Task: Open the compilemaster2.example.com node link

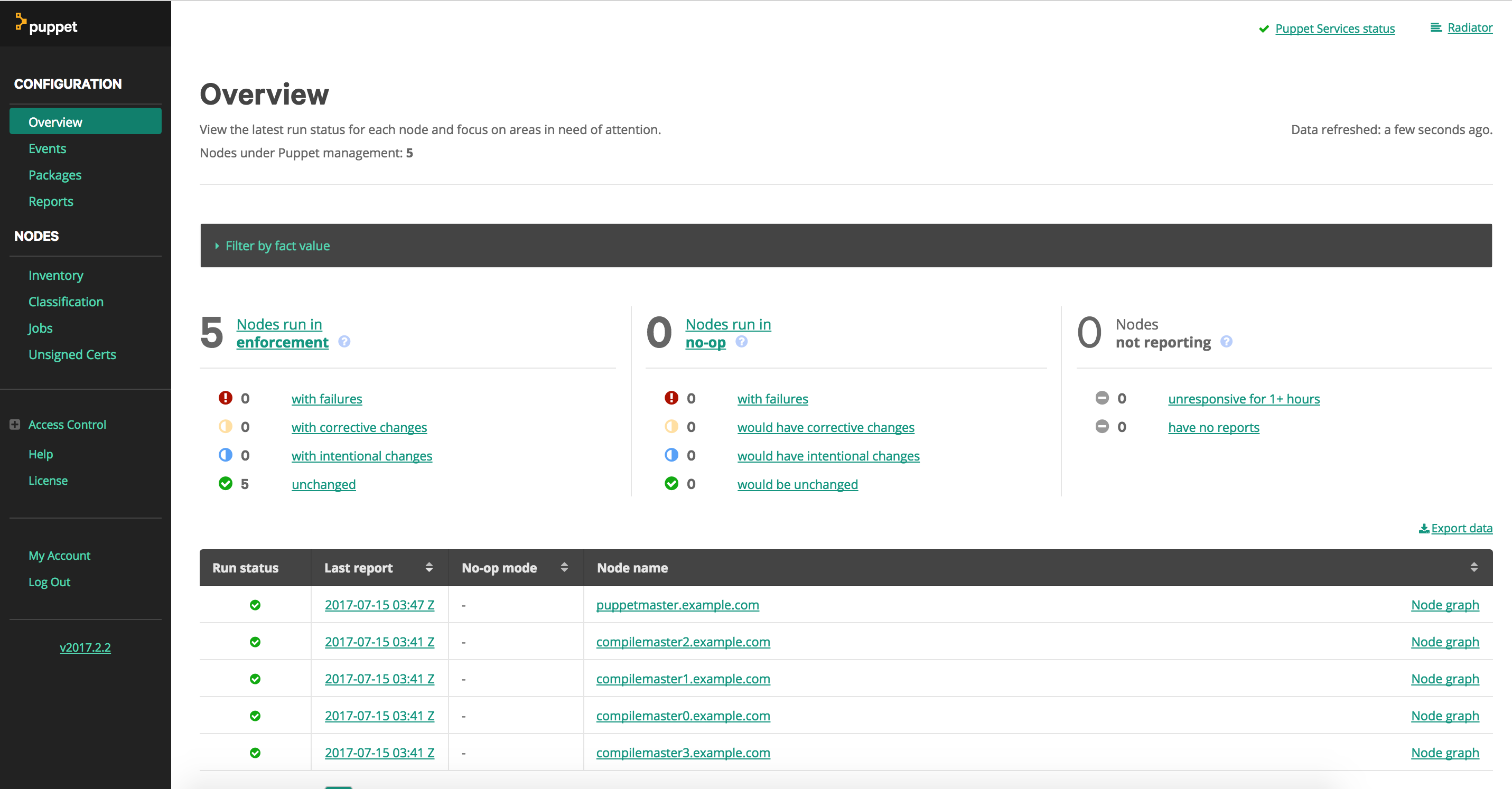Action: (x=683, y=642)
